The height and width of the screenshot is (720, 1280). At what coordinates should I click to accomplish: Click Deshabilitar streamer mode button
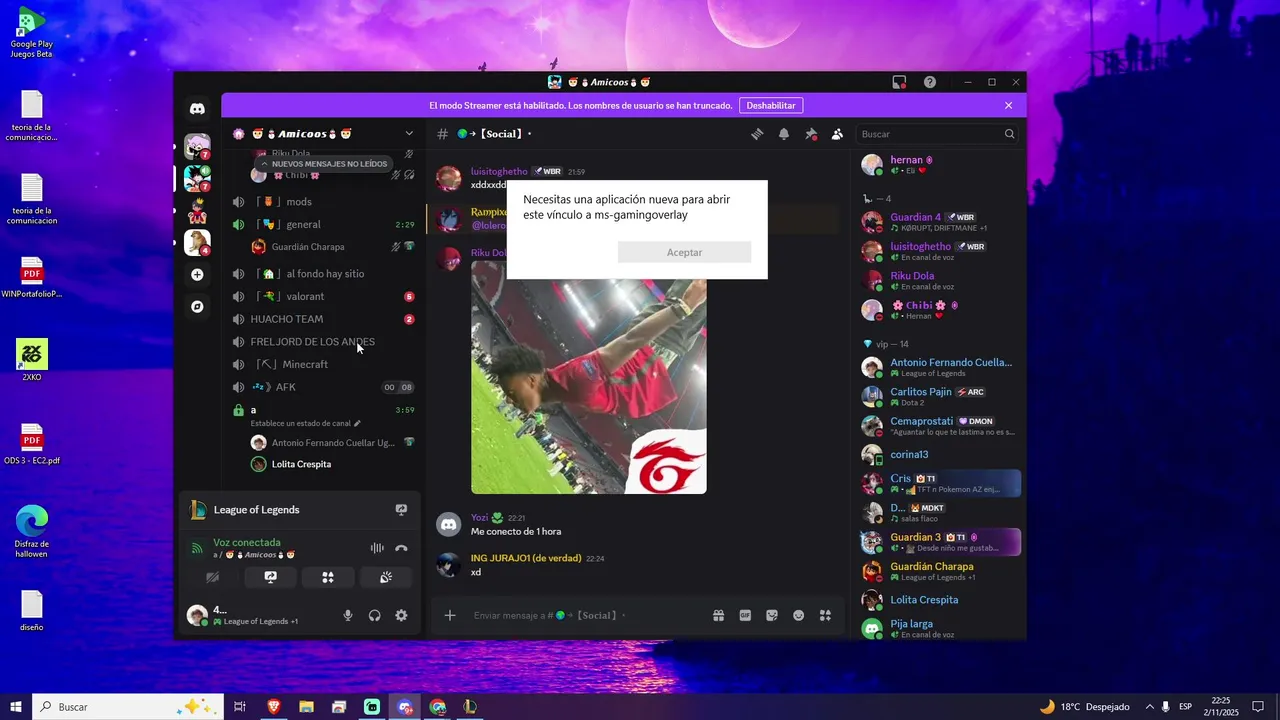[771, 105]
